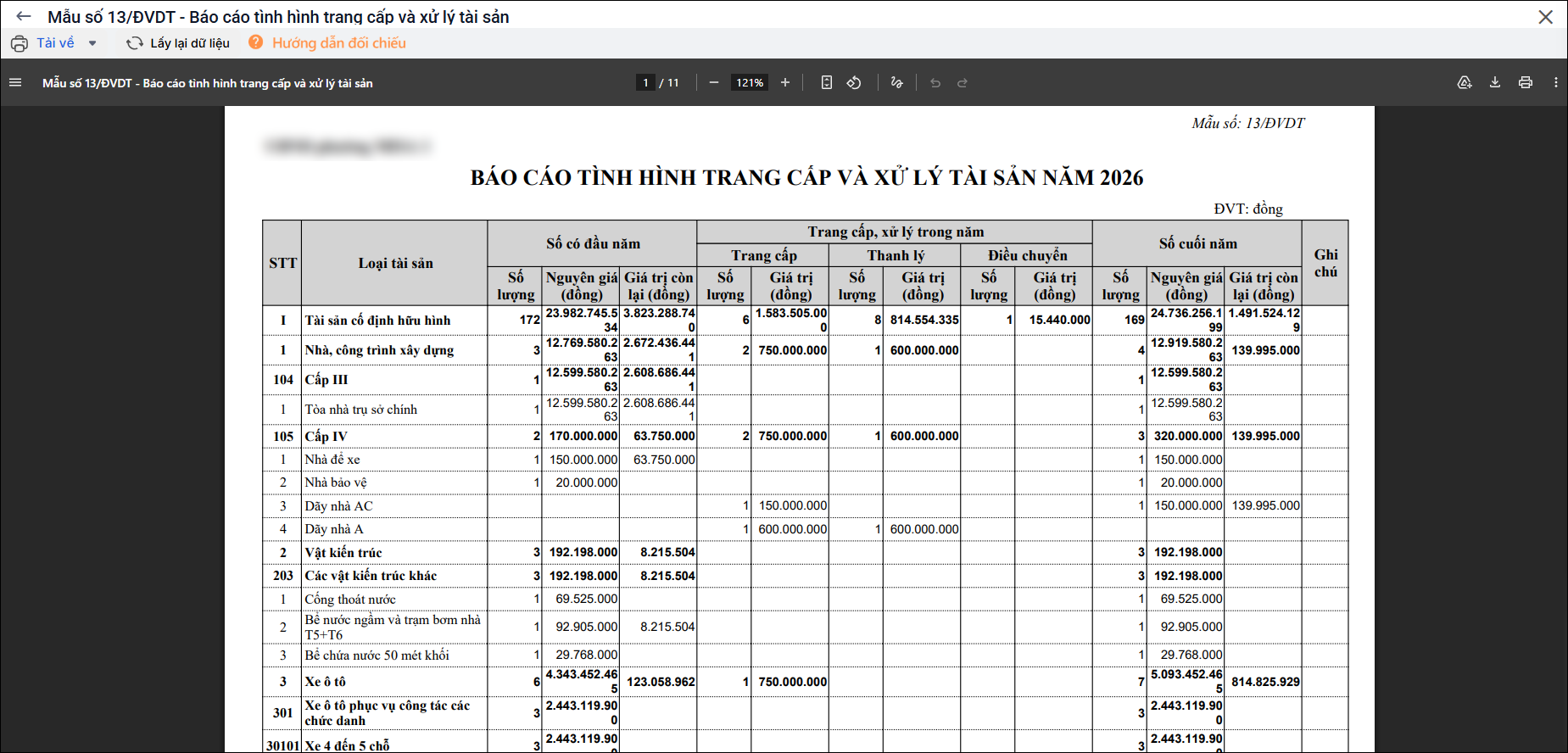Click the Lấy lại dữ liệu refresh icon
The height and width of the screenshot is (753, 1568).
pyautogui.click(x=134, y=43)
